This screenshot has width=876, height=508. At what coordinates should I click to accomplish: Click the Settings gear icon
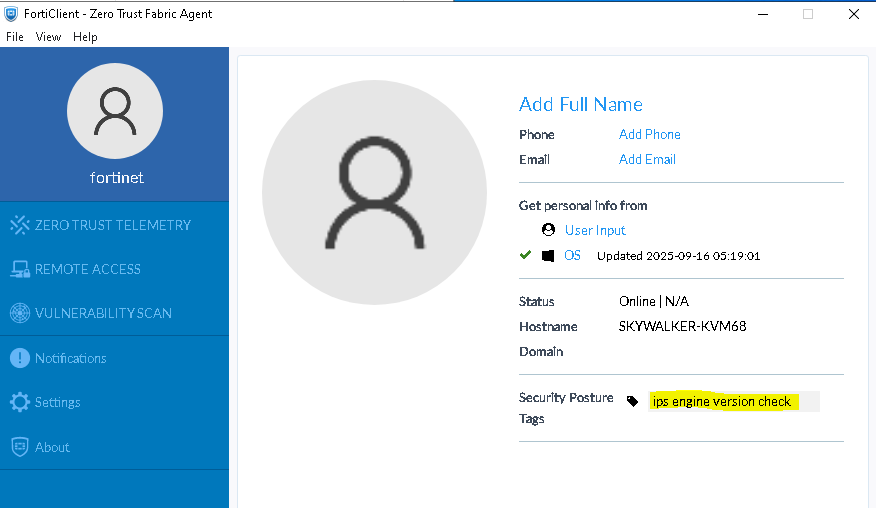(x=20, y=402)
